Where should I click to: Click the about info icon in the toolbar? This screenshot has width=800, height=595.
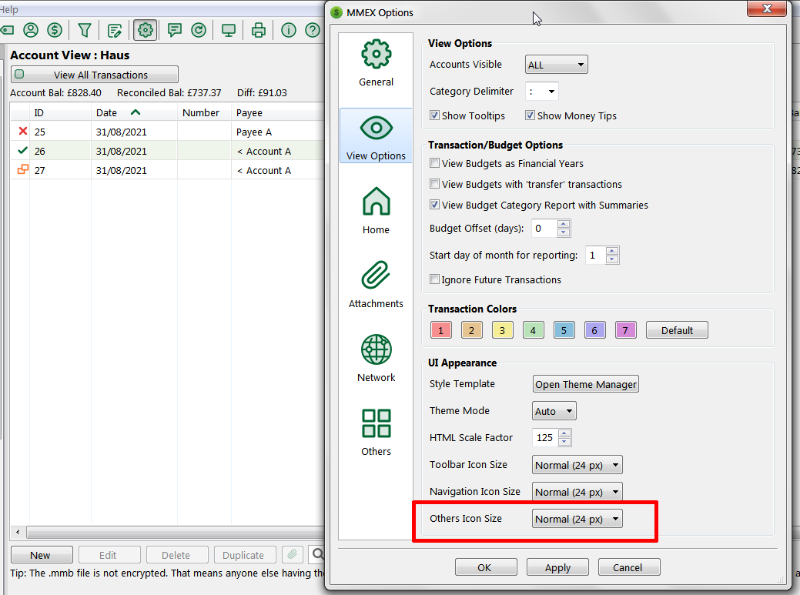289,30
